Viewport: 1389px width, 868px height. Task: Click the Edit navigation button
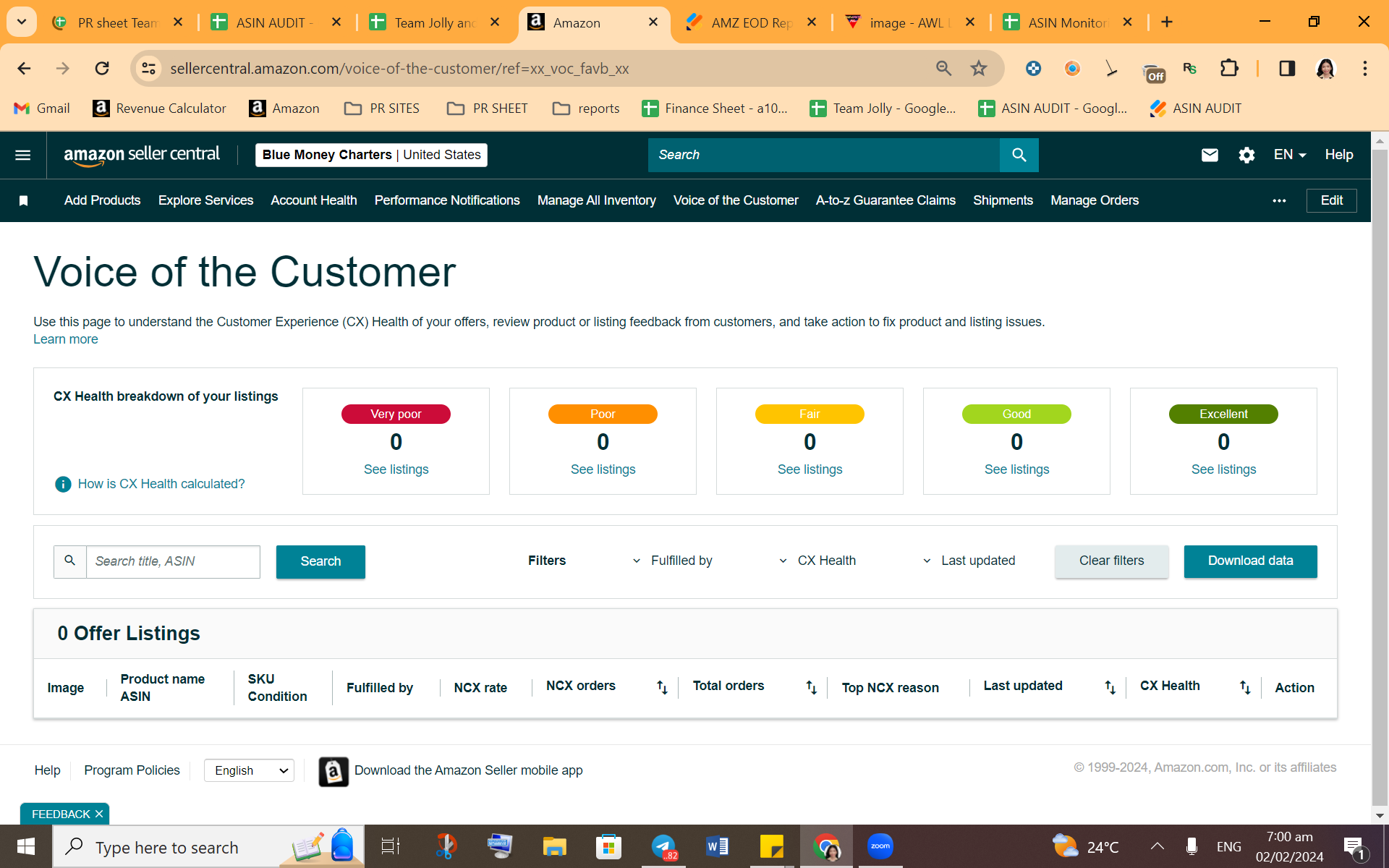(1331, 200)
